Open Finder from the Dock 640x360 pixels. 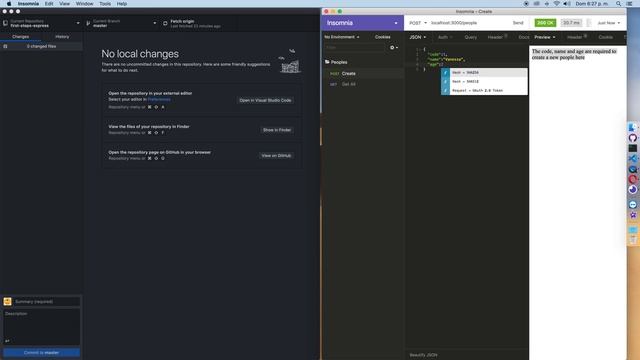pos(633,128)
